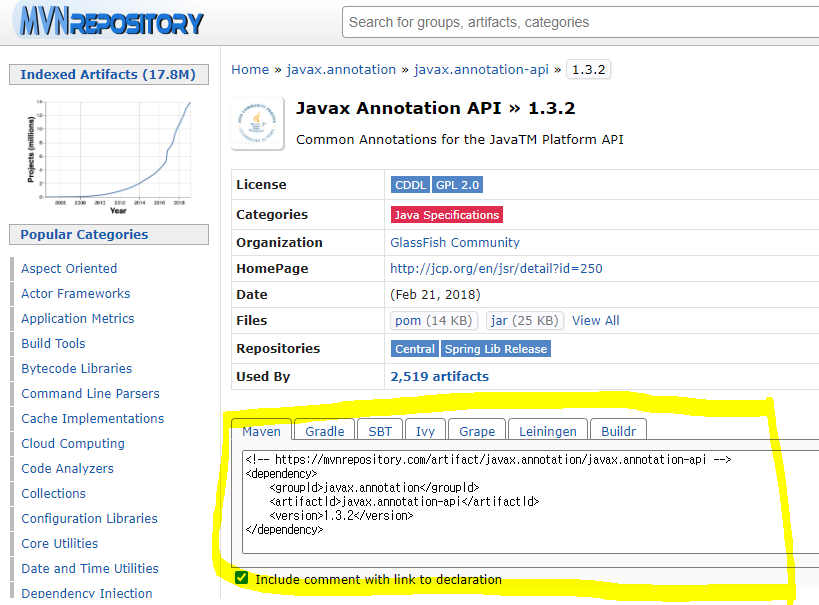Go to Home breadcrumb link

(250, 69)
